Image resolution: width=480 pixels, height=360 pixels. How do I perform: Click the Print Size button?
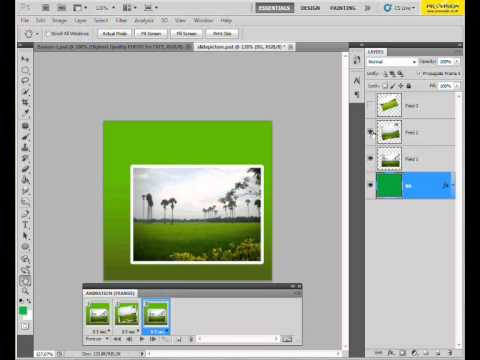pyautogui.click(x=222, y=34)
